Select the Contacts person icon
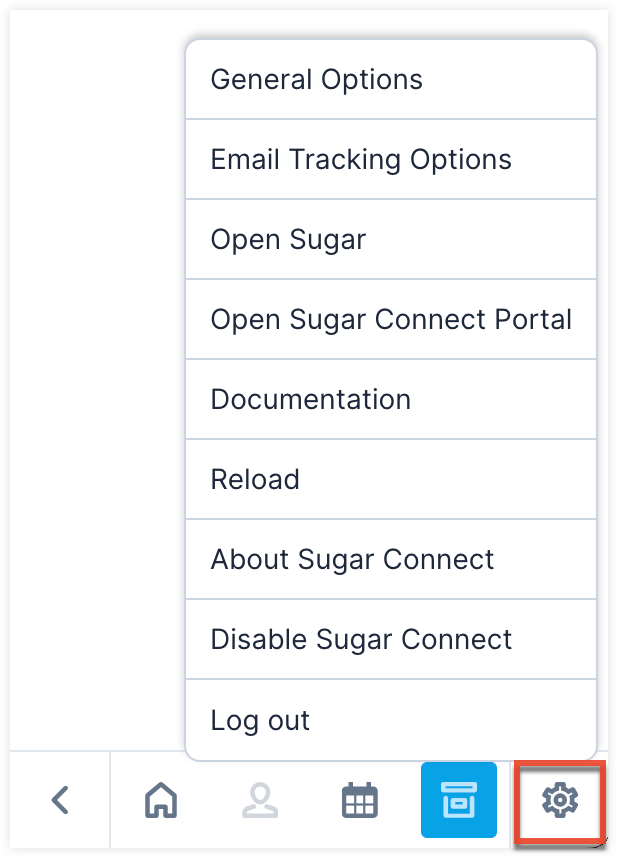This screenshot has width=618, height=858. click(259, 800)
